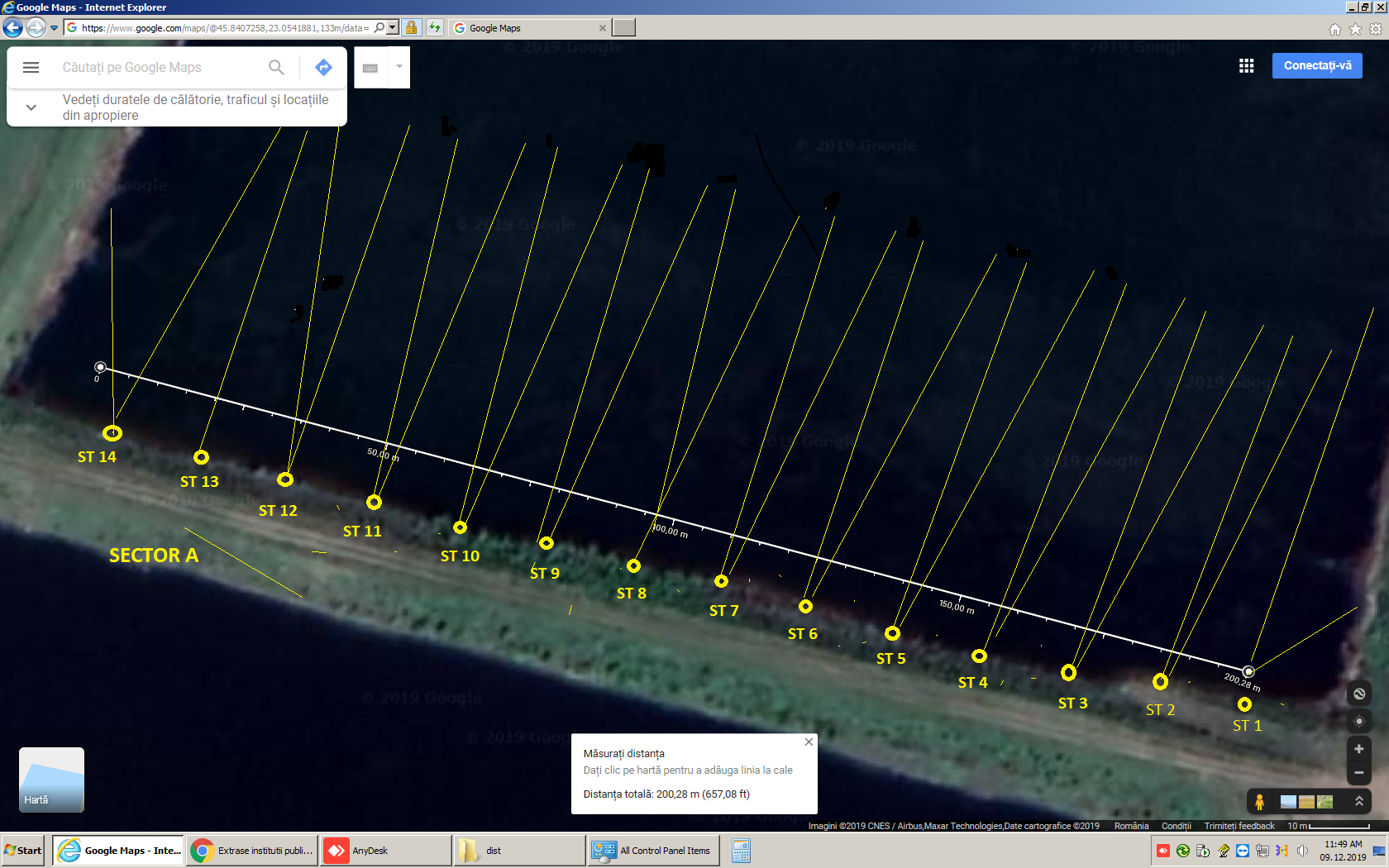
Task: Open the favorites star icon
Action: [1355, 29]
